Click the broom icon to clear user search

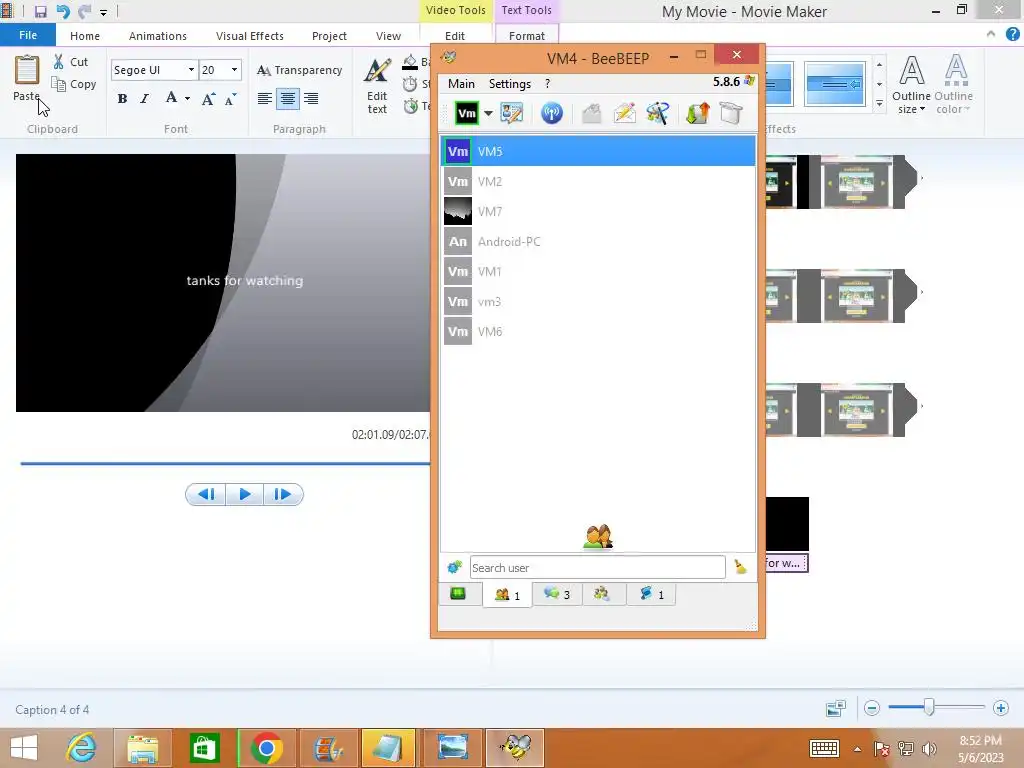(741, 566)
